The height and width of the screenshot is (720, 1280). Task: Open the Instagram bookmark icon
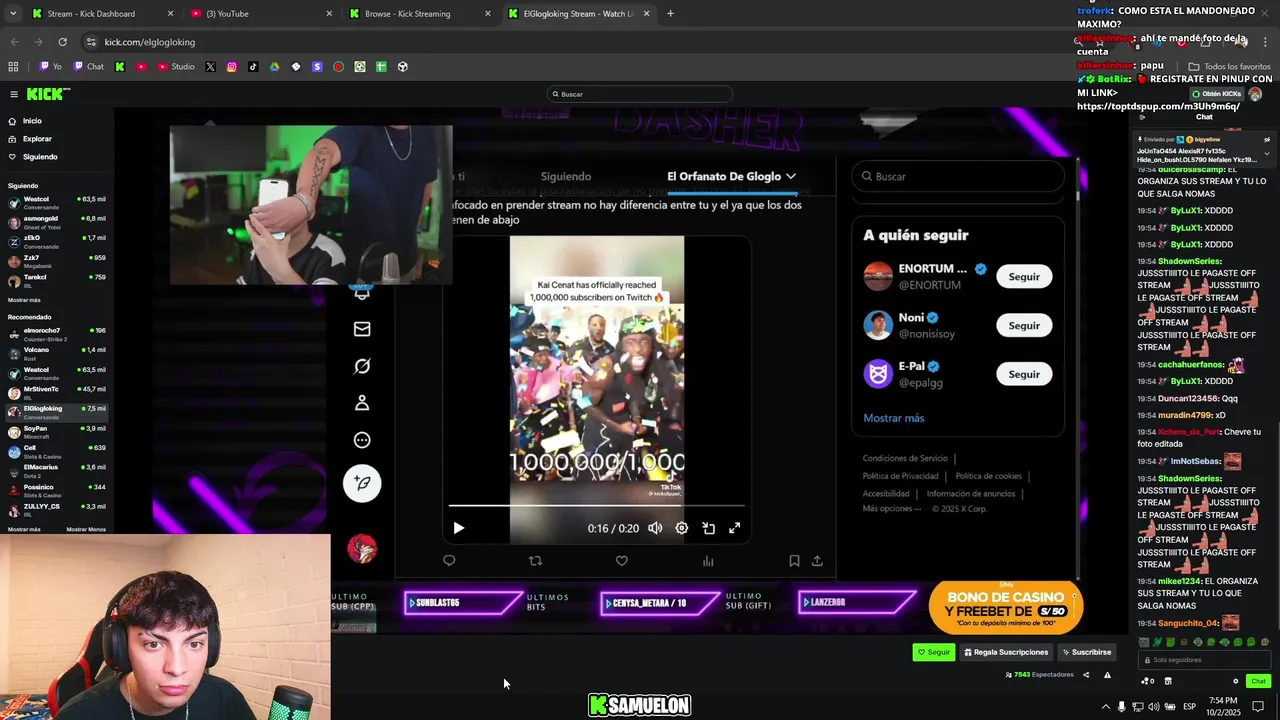(231, 67)
